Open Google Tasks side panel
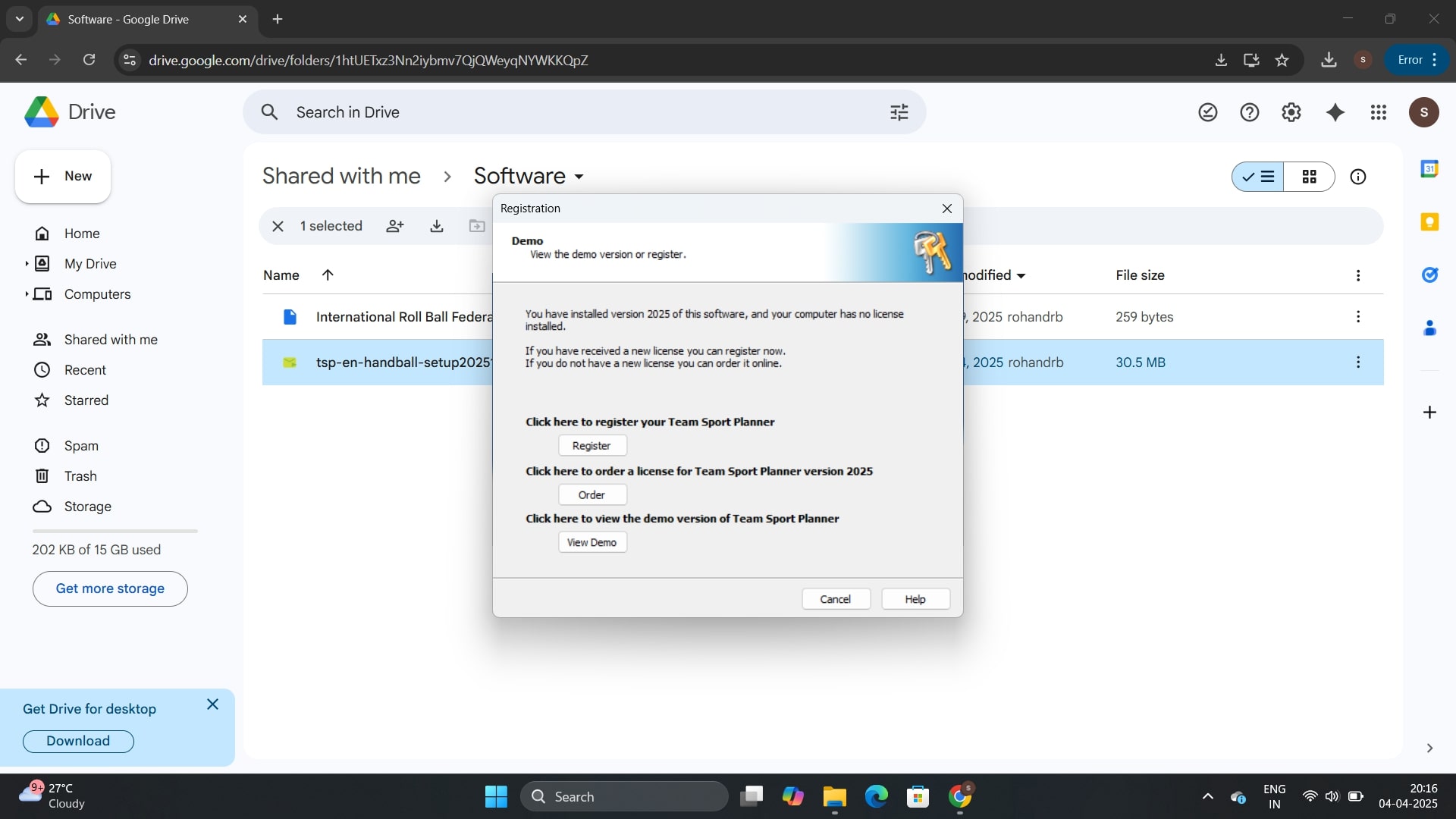1456x819 pixels. (1429, 275)
